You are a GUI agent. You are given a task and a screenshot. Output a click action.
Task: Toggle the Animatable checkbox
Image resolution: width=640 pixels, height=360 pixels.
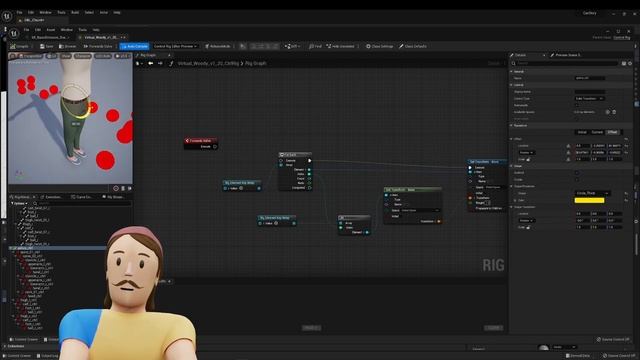(577, 105)
